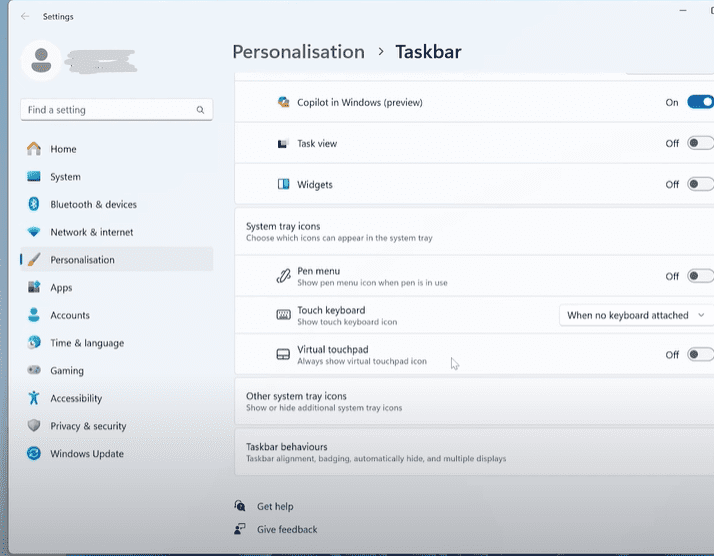Expand the Taskbar behaviours section
Screen dimensions: 714x556
(470, 452)
